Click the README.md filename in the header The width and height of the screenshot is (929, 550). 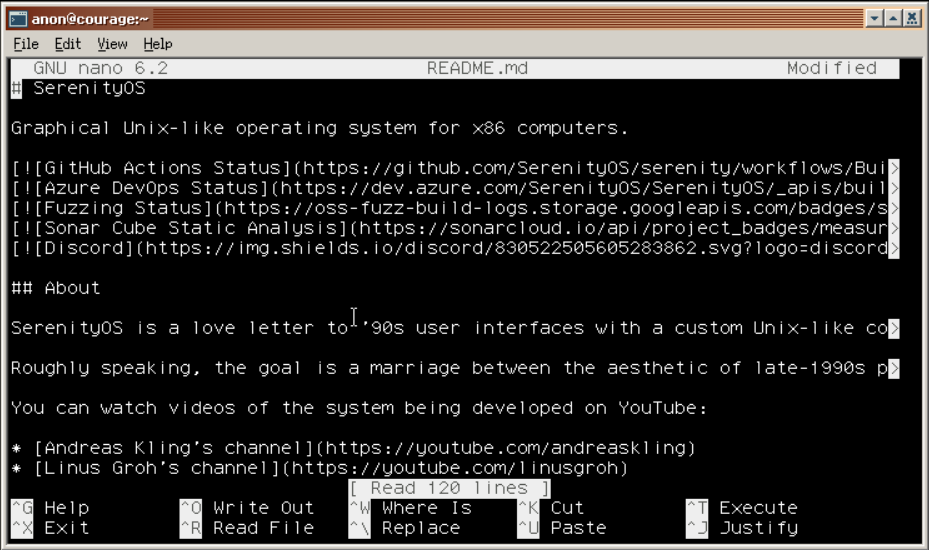[x=478, y=68]
